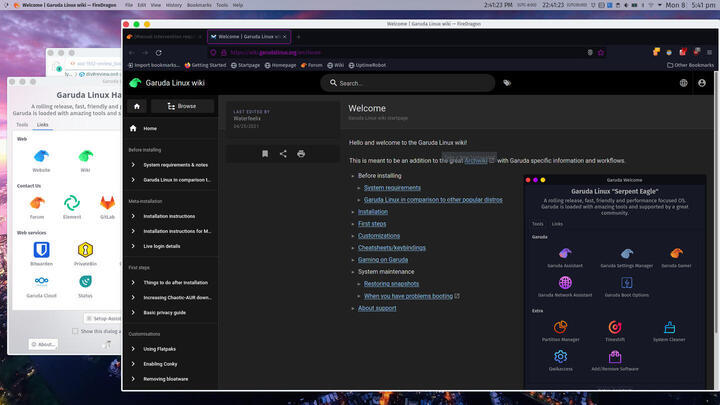Image resolution: width=720 pixels, height=405 pixels.
Task: Bookmark this page with the star icon
Action: point(601,53)
